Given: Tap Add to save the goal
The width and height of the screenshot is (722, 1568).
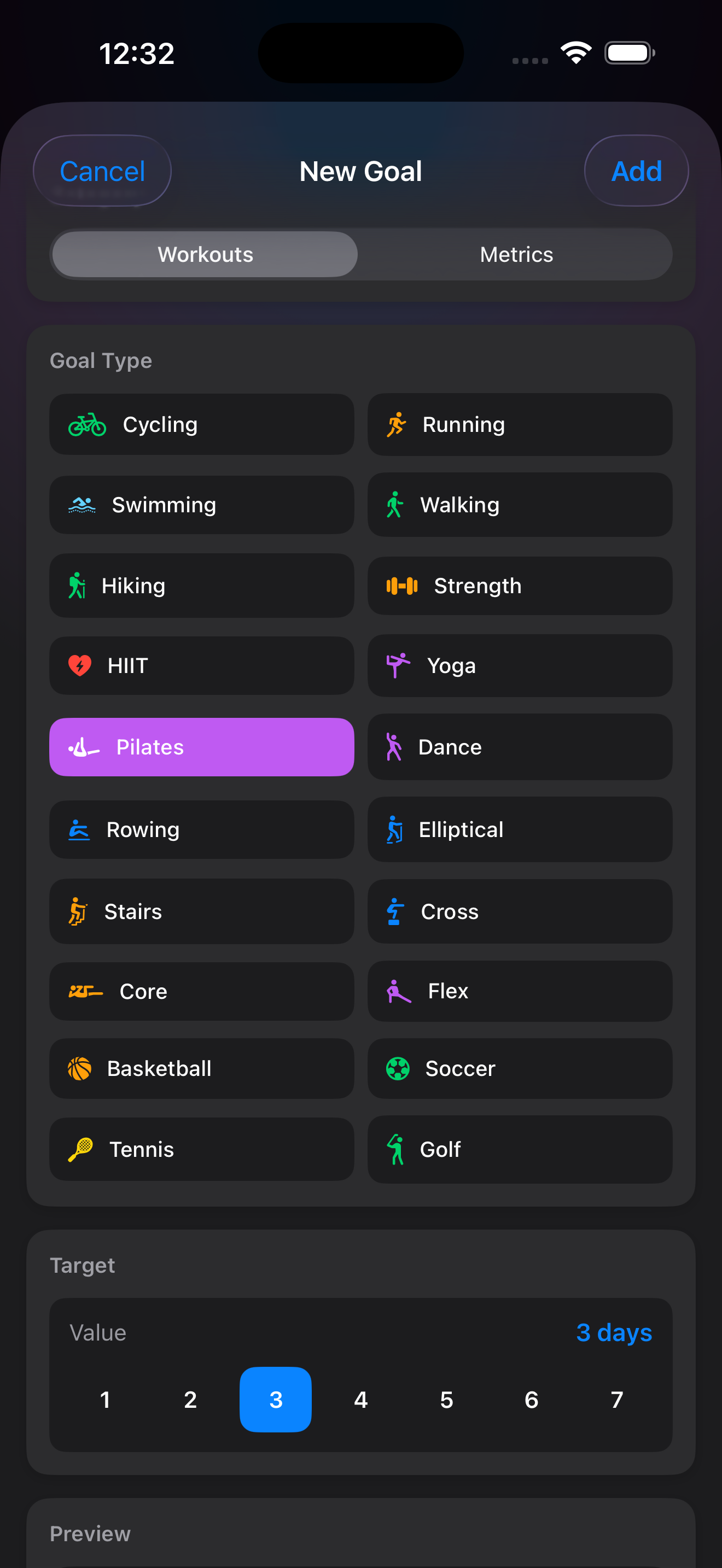Looking at the screenshot, I should [636, 171].
